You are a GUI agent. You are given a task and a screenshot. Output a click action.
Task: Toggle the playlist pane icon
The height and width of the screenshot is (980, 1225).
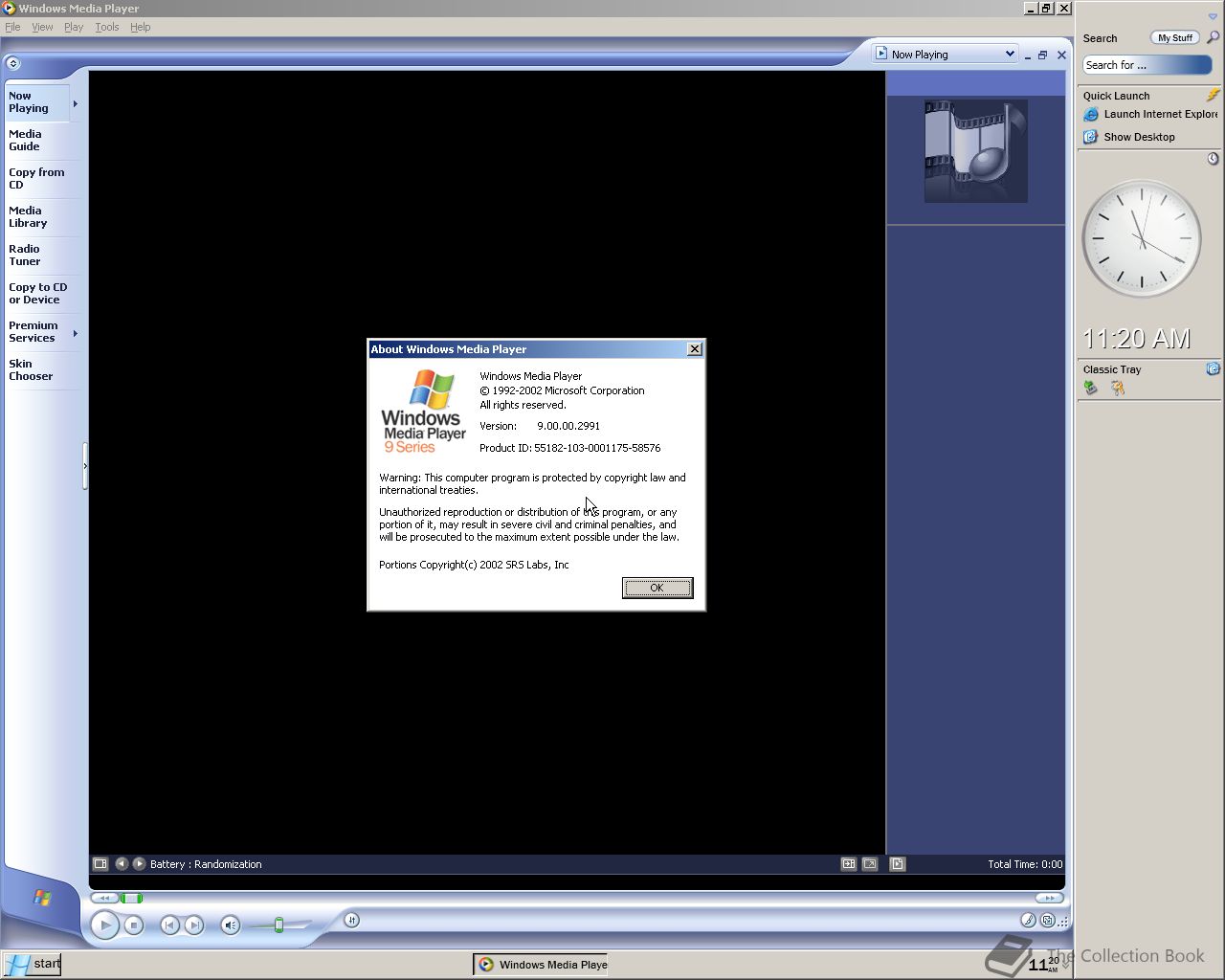pos(898,863)
